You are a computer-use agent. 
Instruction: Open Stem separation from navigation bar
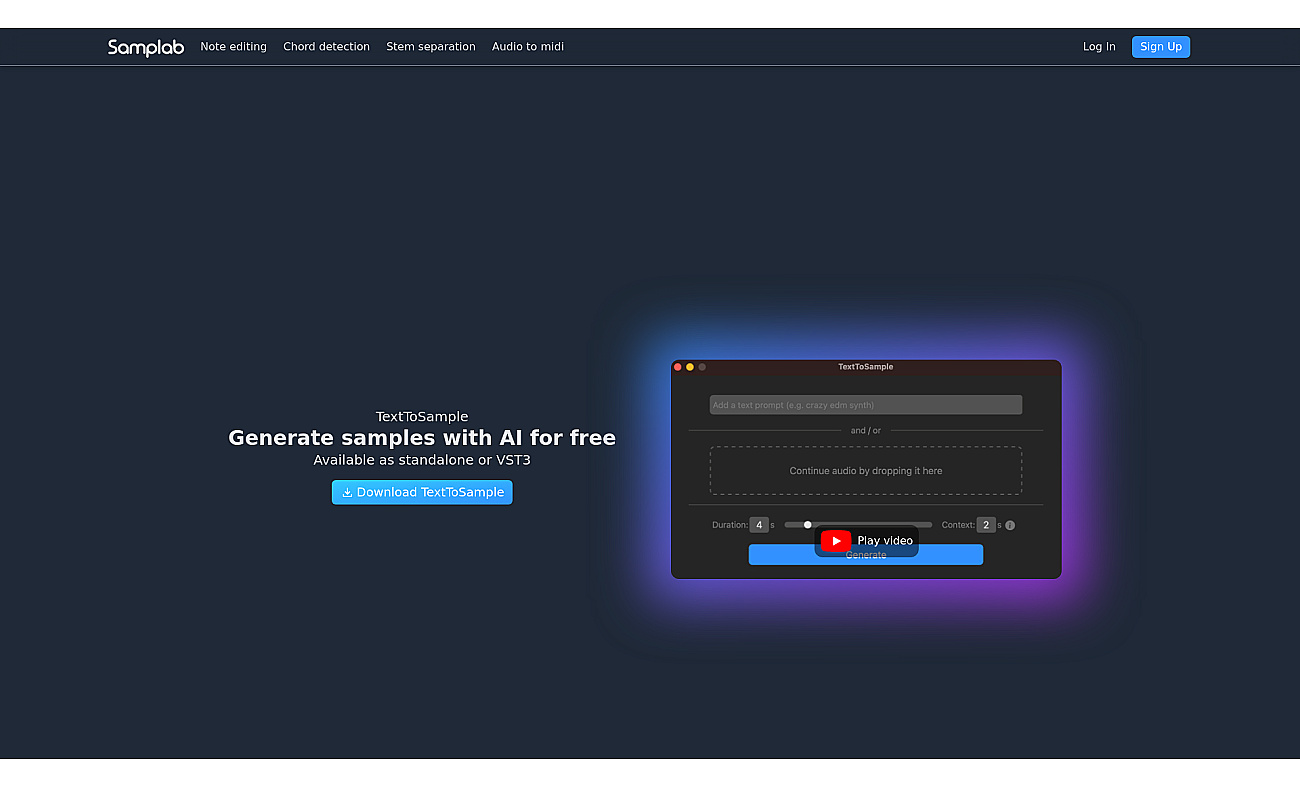pos(431,47)
